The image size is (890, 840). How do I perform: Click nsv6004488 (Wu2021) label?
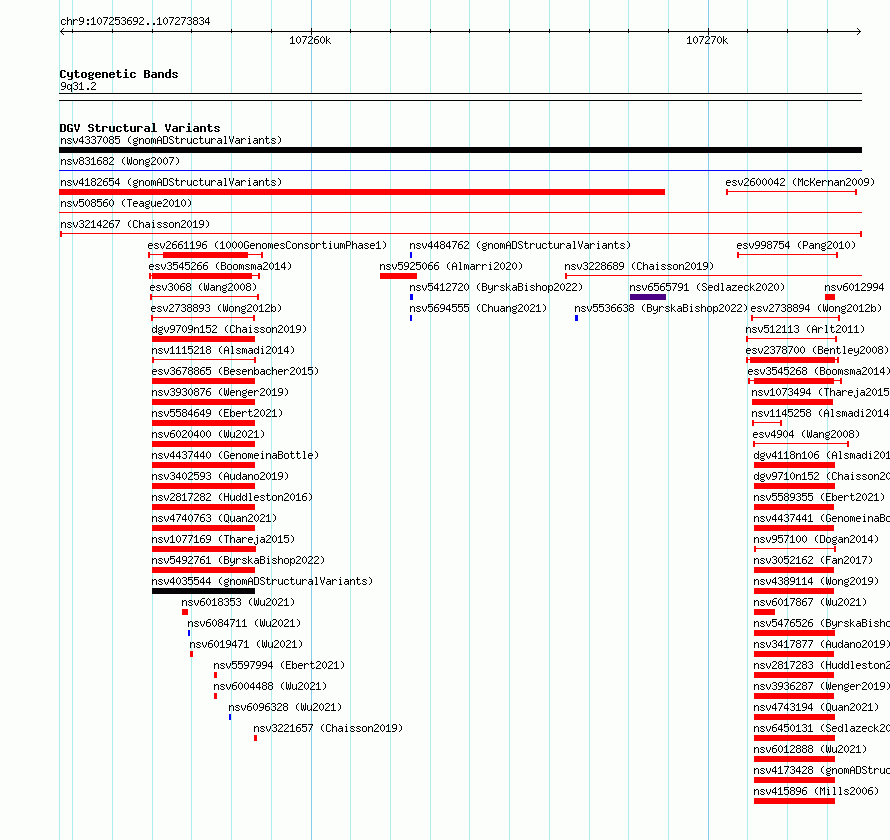270,686
